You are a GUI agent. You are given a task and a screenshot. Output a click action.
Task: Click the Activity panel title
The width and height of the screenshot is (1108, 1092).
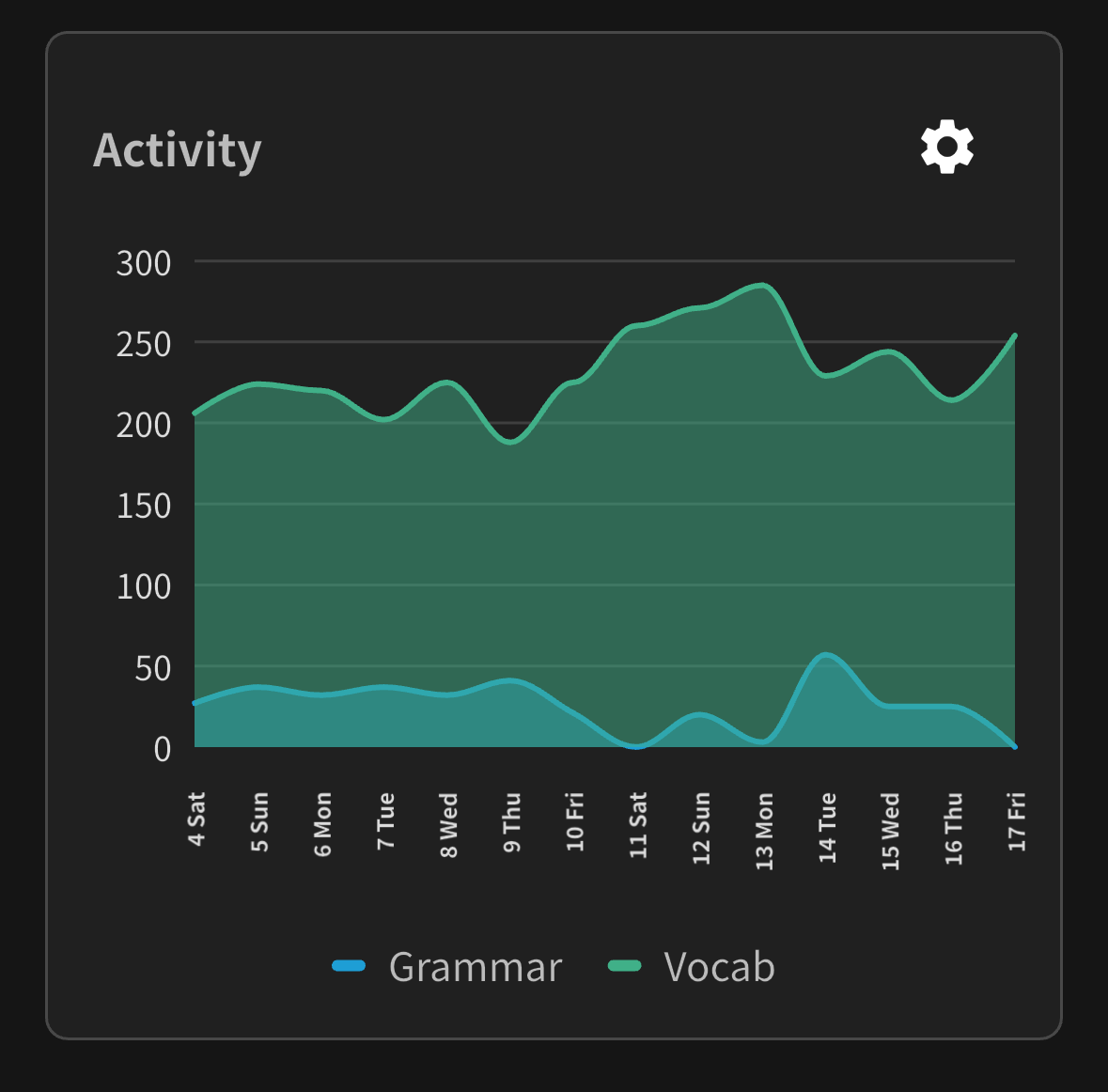tap(178, 150)
